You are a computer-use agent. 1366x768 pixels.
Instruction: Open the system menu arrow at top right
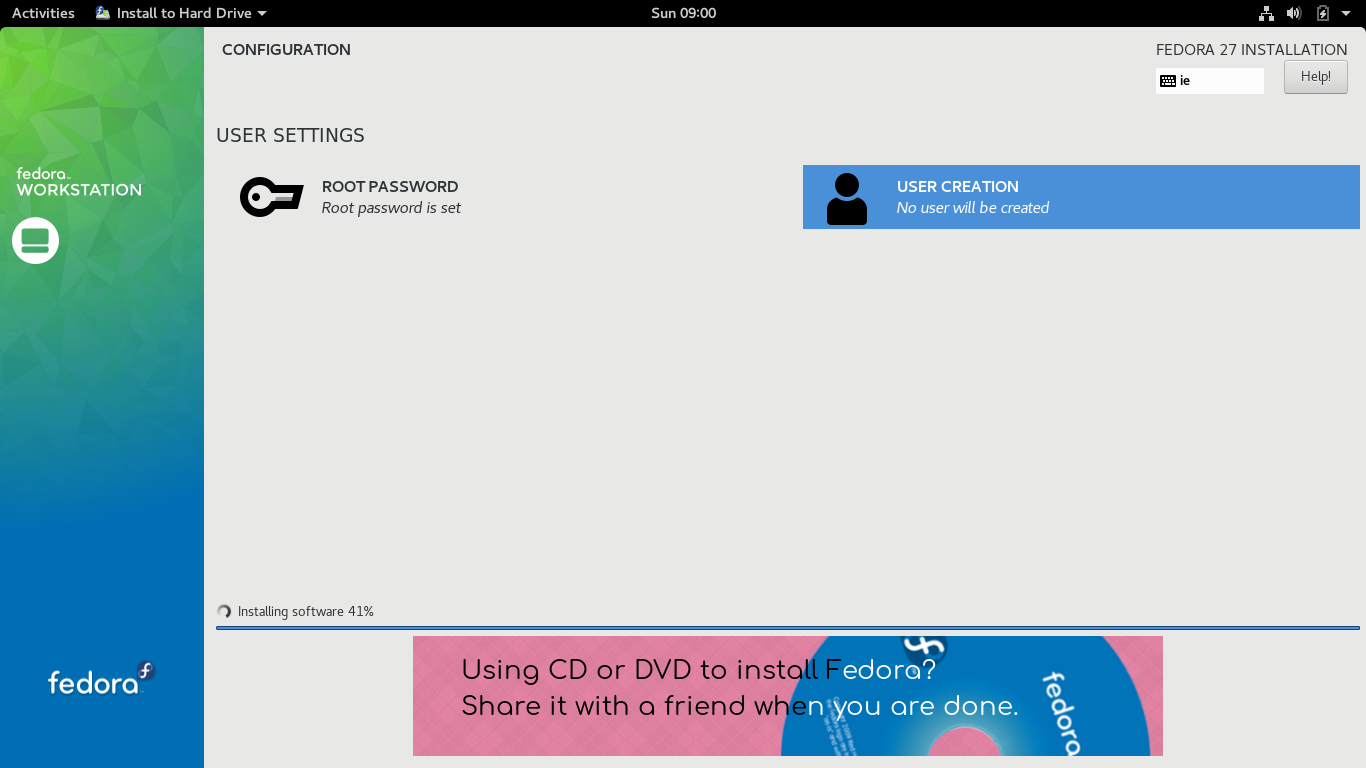(1346, 14)
